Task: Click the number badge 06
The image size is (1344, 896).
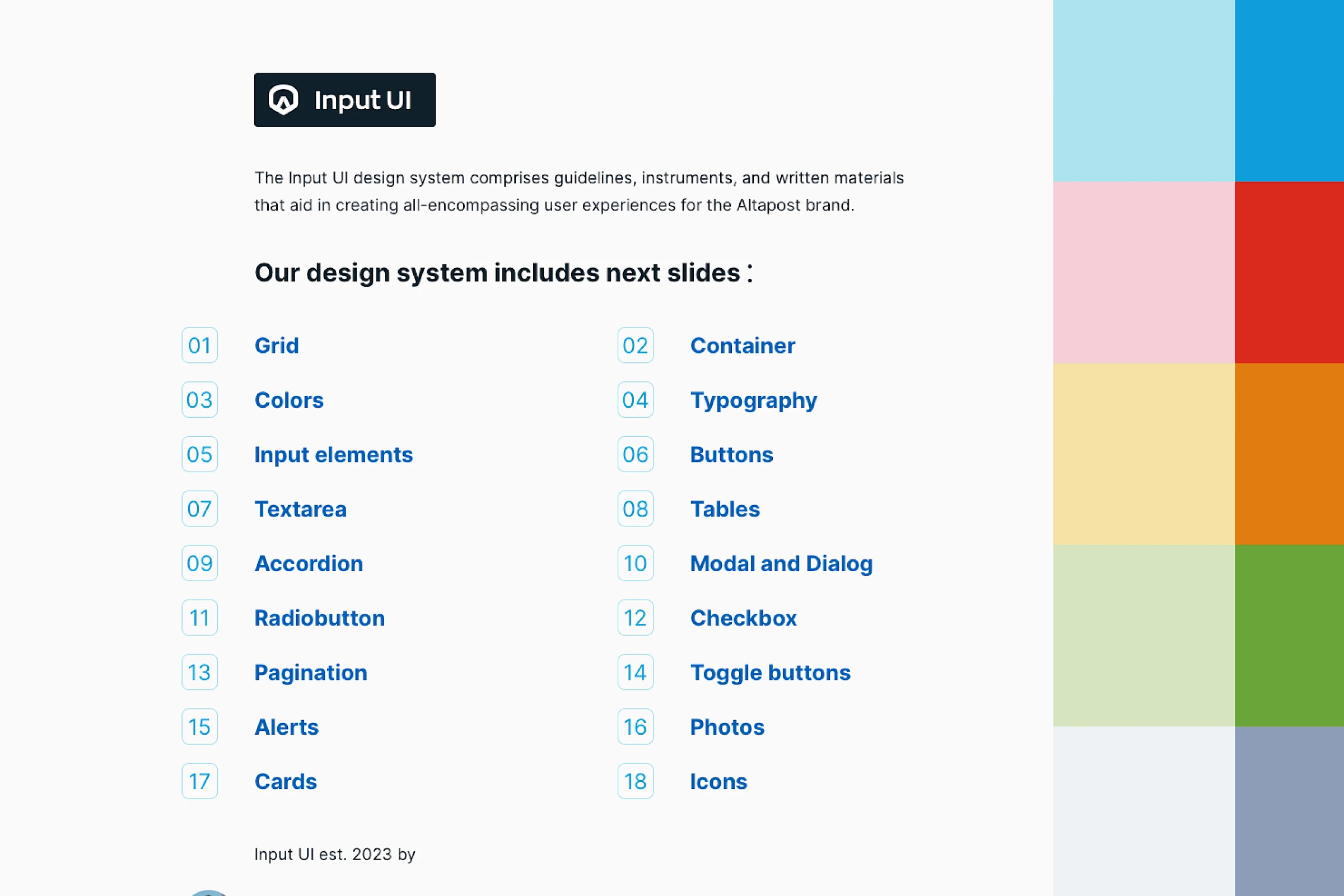Action: click(x=636, y=454)
